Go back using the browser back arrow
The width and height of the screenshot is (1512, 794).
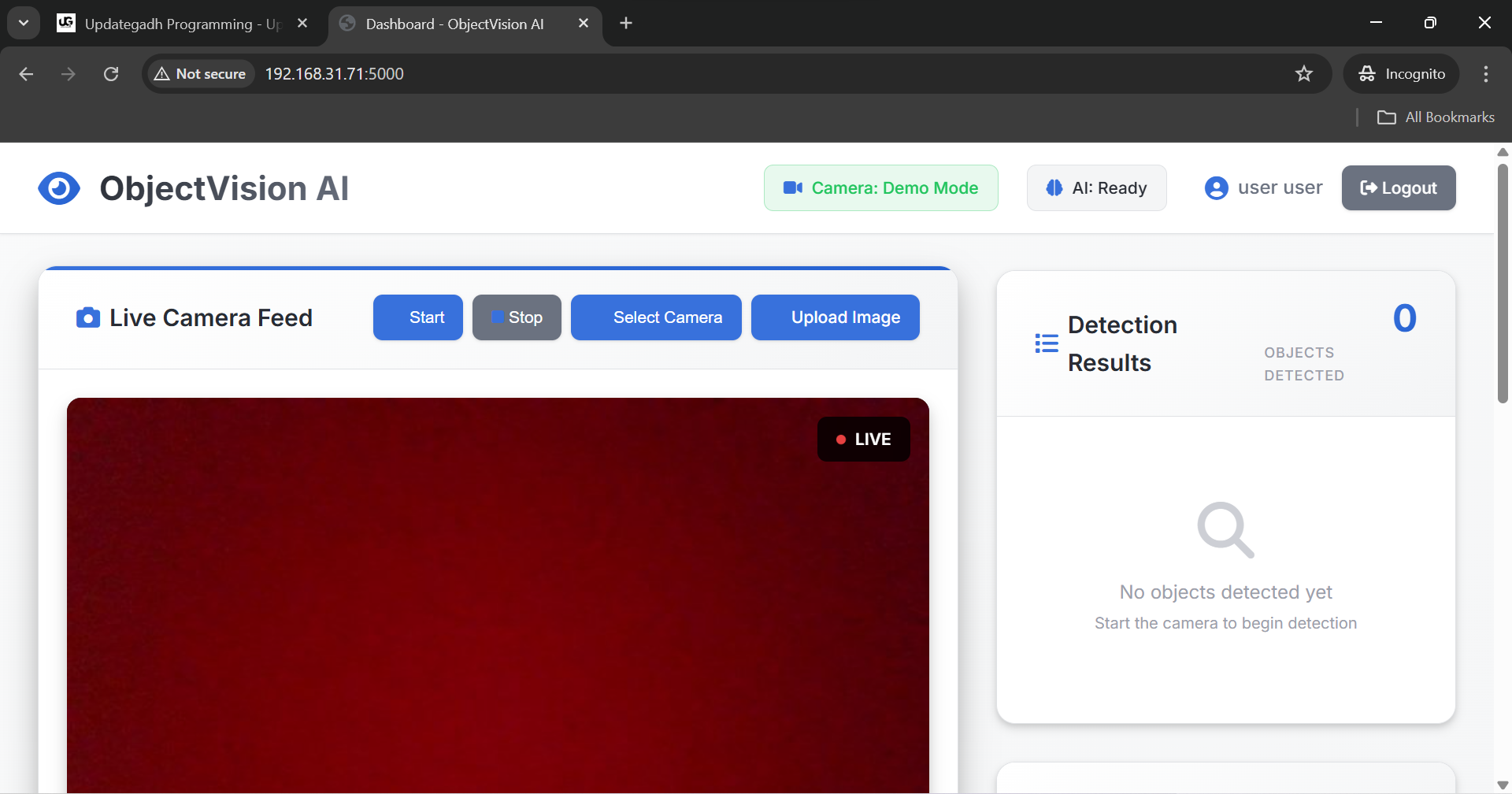(26, 73)
